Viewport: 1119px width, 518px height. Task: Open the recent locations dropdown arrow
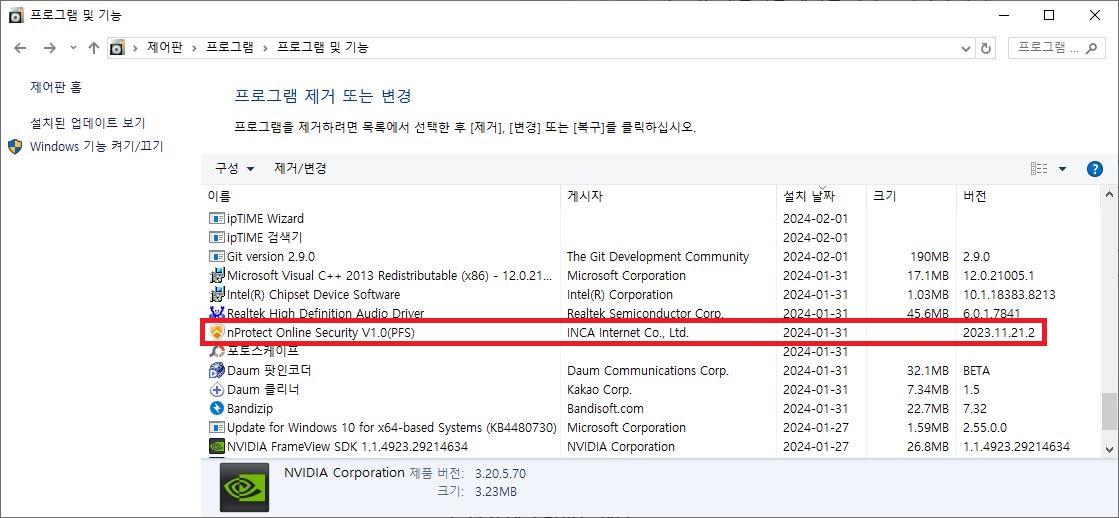pos(73,49)
